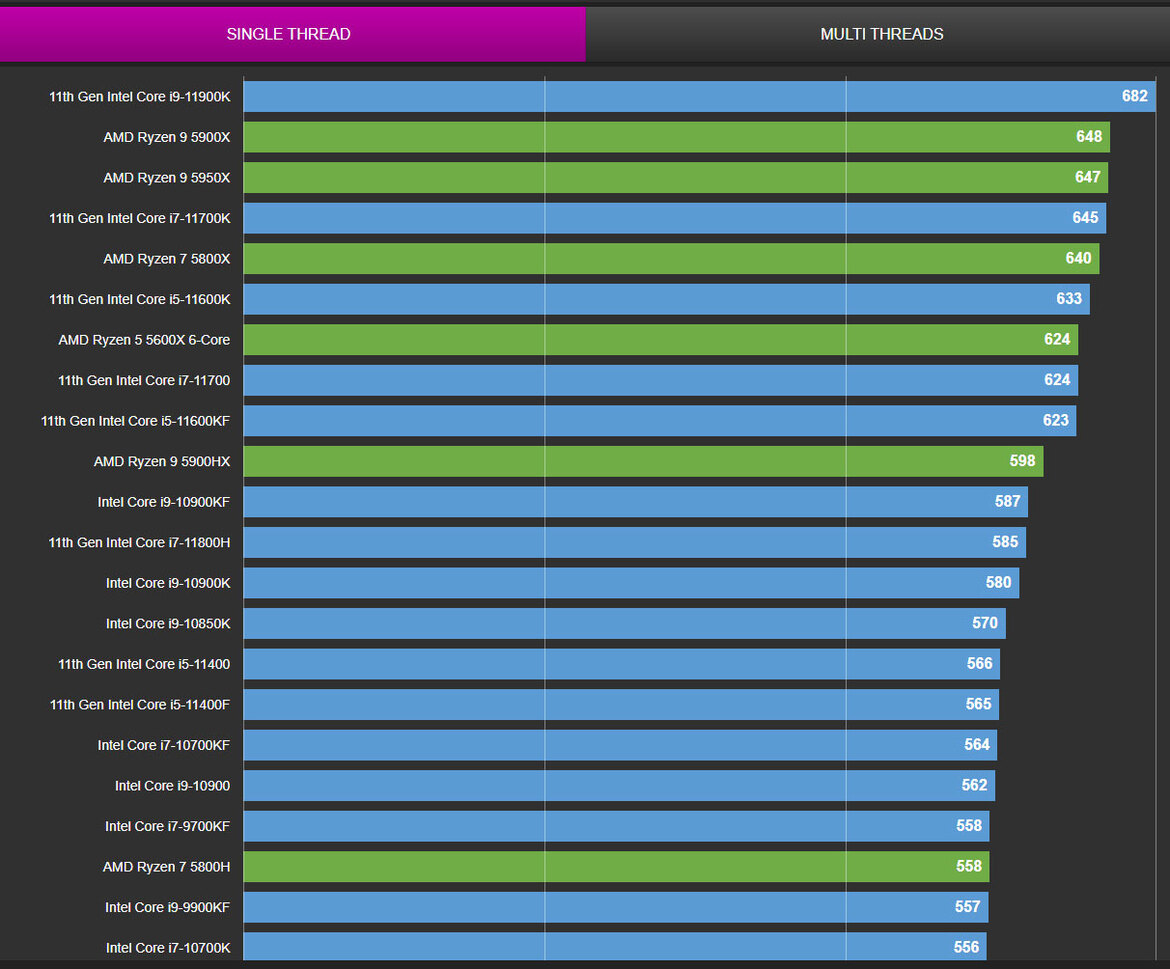Click the Intel Core i9-9900KF label
This screenshot has width=1170, height=969.
167,907
